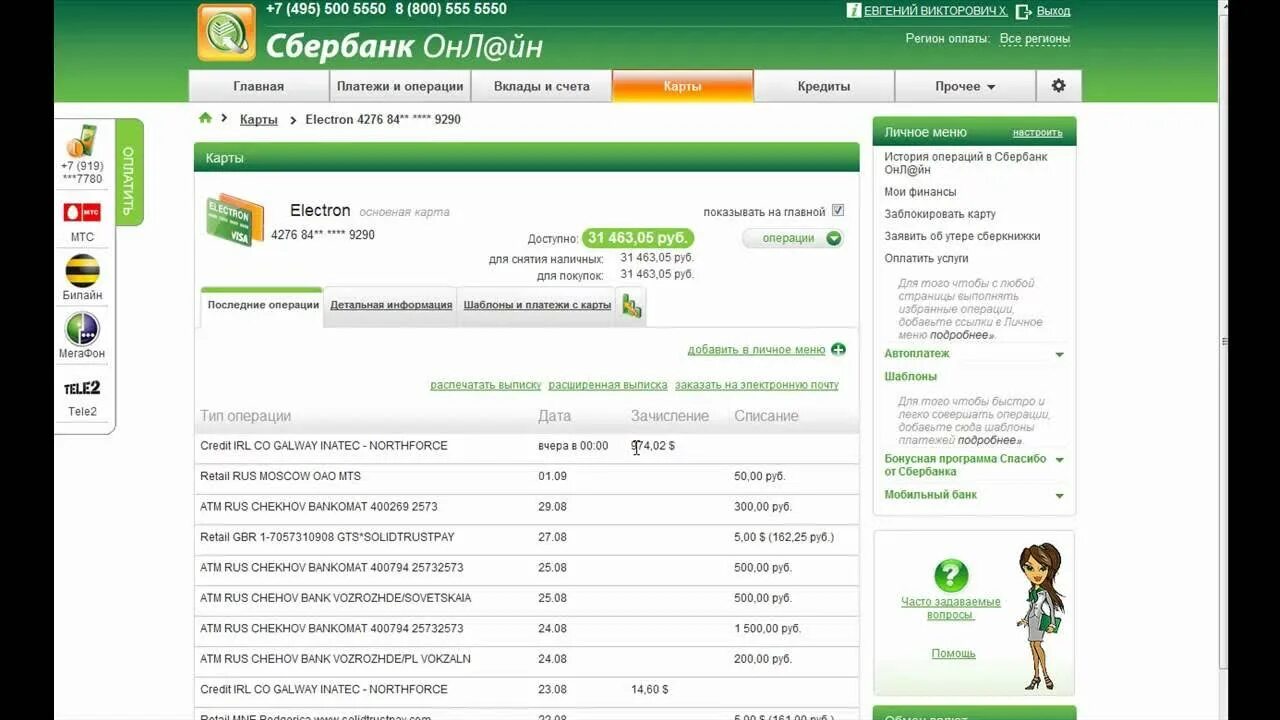This screenshot has height=720, width=1280.
Task: Click the 'Списание' column header
Action: 766,416
